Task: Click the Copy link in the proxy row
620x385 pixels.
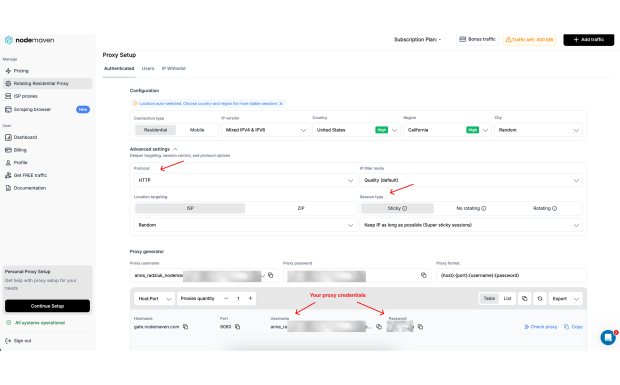Action: pyautogui.click(x=573, y=327)
